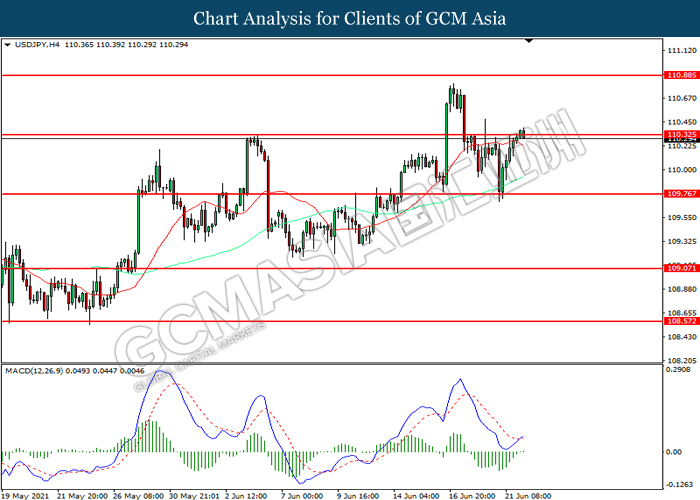Viewport: 700px width, 500px height.
Task: Click the 108.205 price axis value
Action: [682, 361]
